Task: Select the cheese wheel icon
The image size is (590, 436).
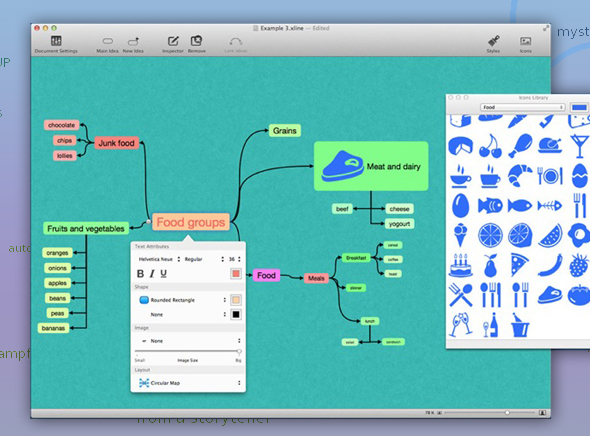Action: (x=461, y=146)
